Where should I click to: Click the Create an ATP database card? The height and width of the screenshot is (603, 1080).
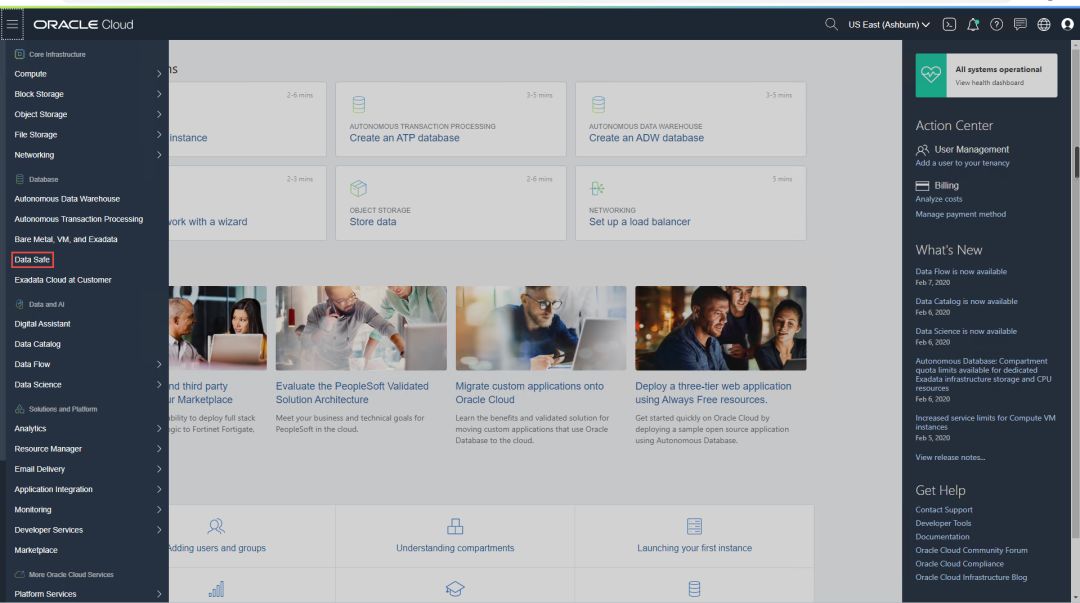pyautogui.click(x=450, y=119)
